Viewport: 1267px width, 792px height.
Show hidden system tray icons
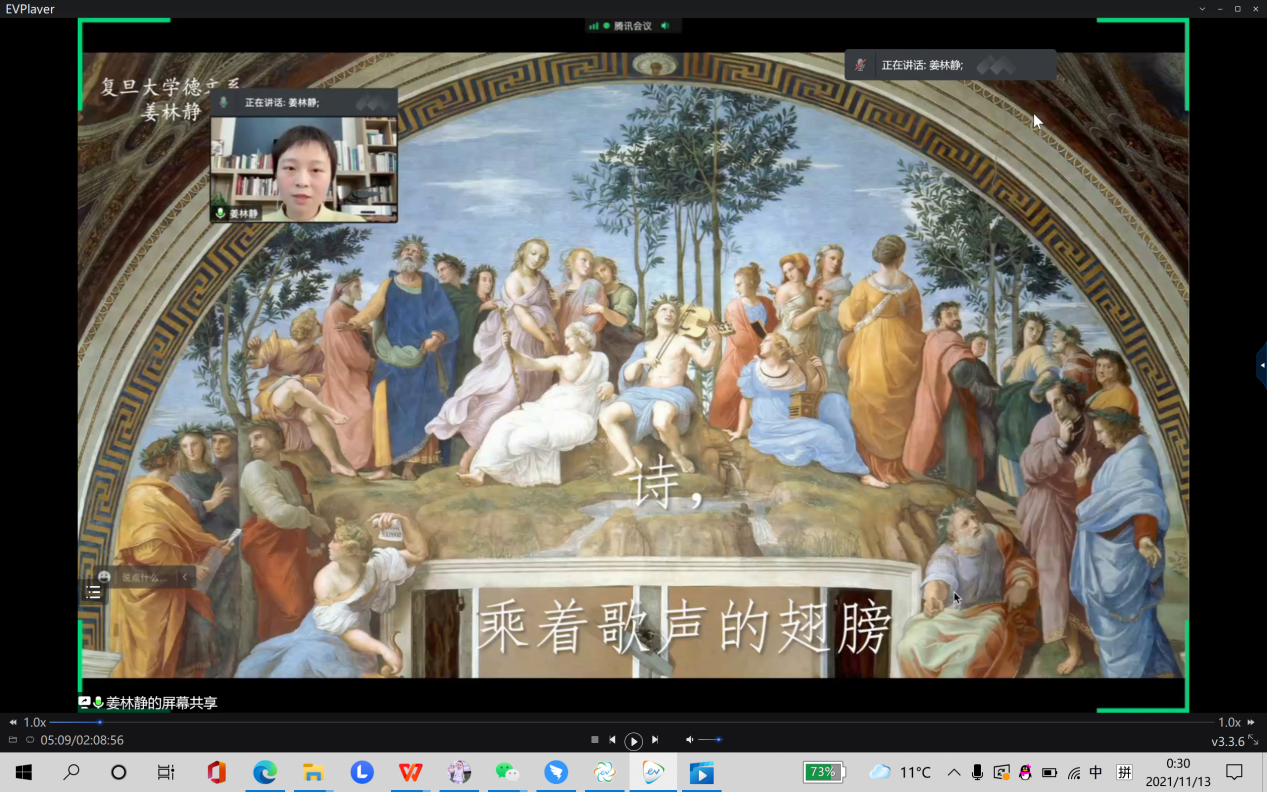[954, 772]
